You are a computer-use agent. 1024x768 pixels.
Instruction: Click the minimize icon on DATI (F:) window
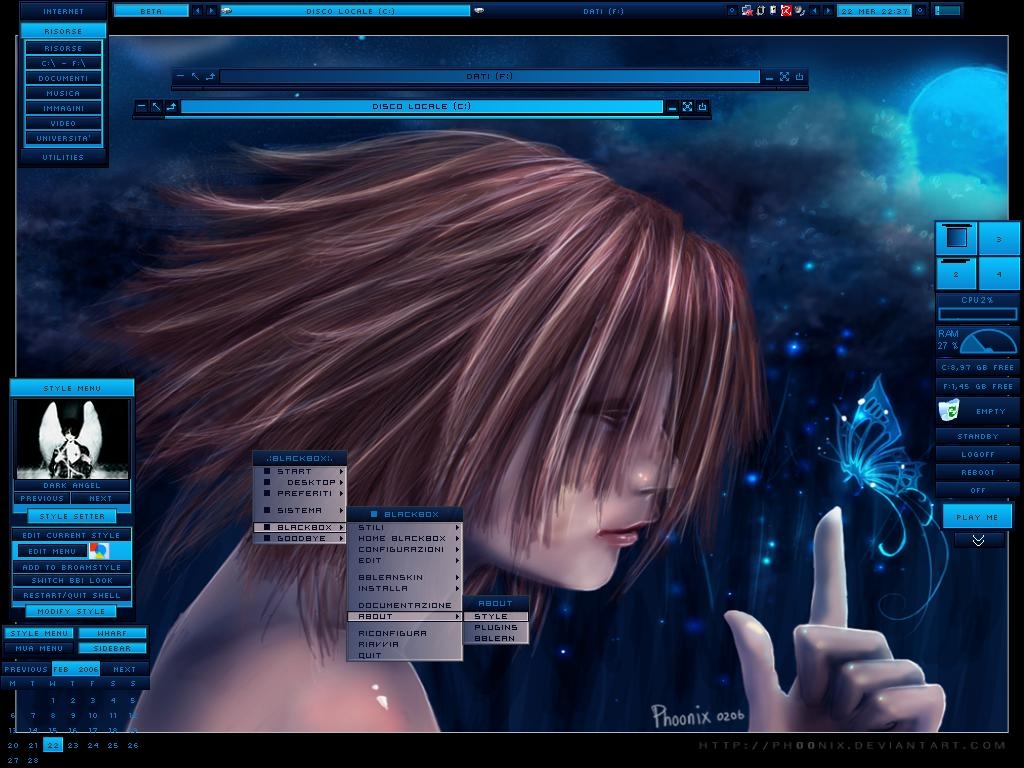pos(769,77)
